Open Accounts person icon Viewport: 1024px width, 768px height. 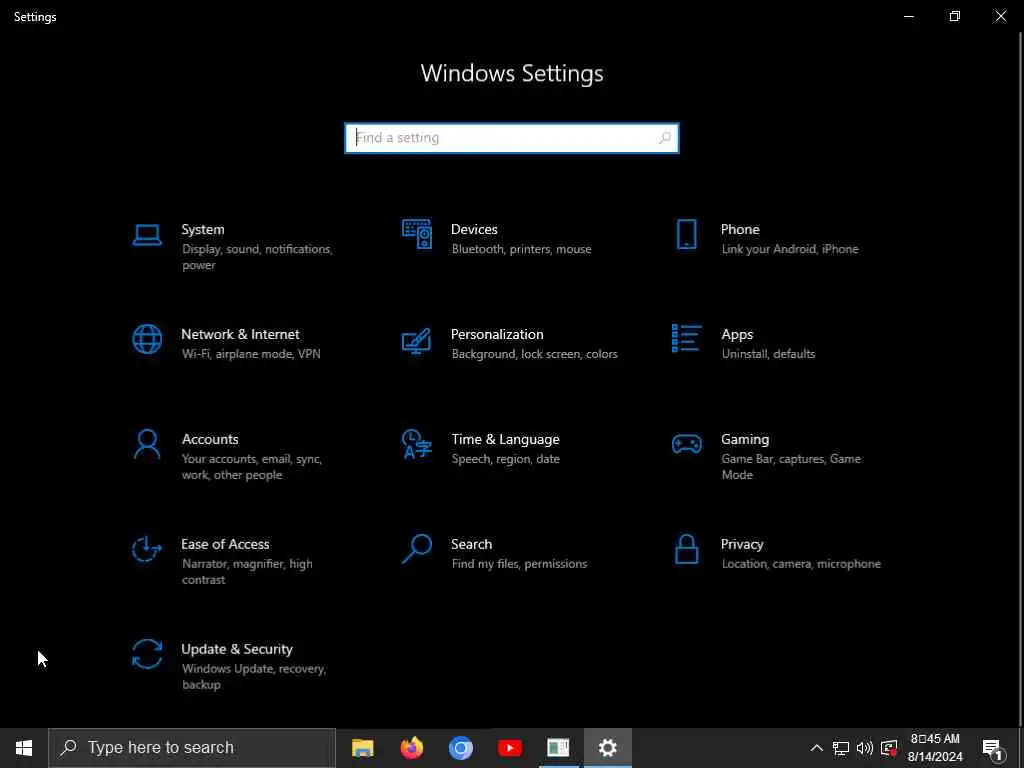(x=147, y=445)
